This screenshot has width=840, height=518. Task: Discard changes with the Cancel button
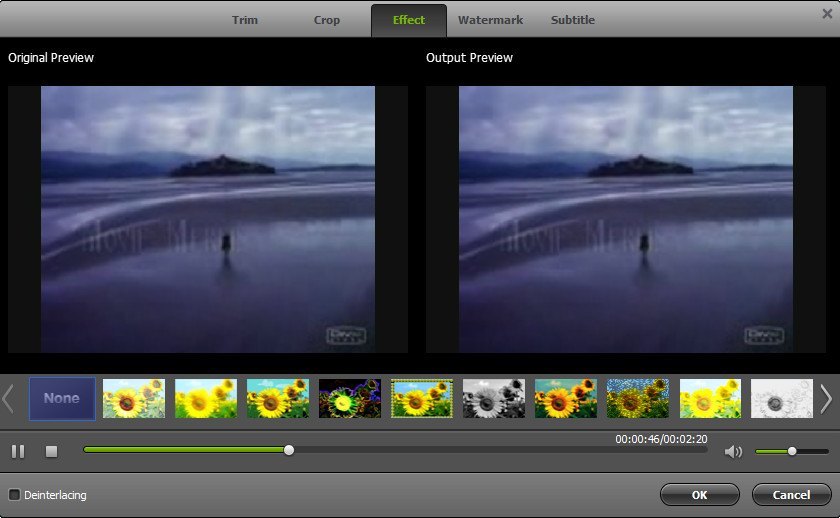[791, 495]
